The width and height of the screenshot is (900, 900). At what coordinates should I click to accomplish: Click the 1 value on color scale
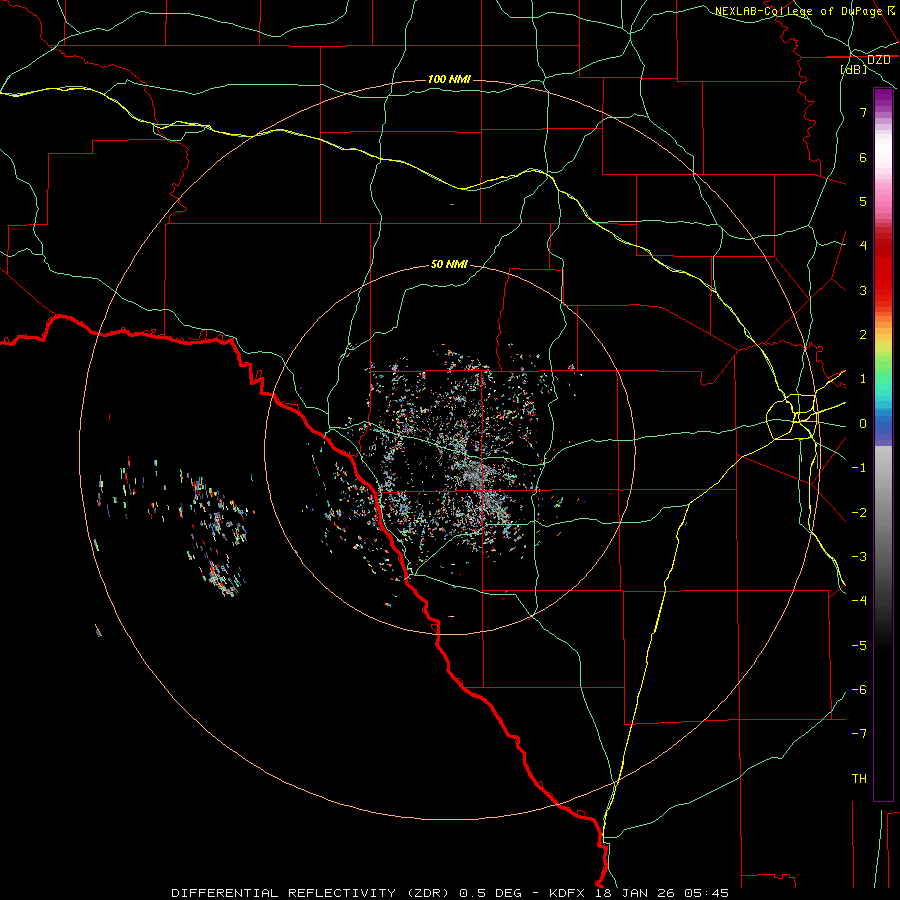coord(863,379)
